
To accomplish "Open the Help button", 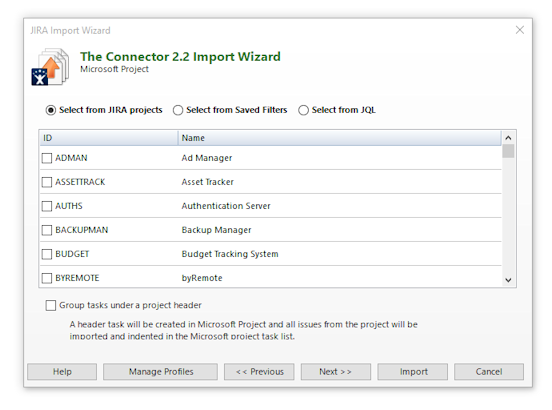I will [x=62, y=372].
